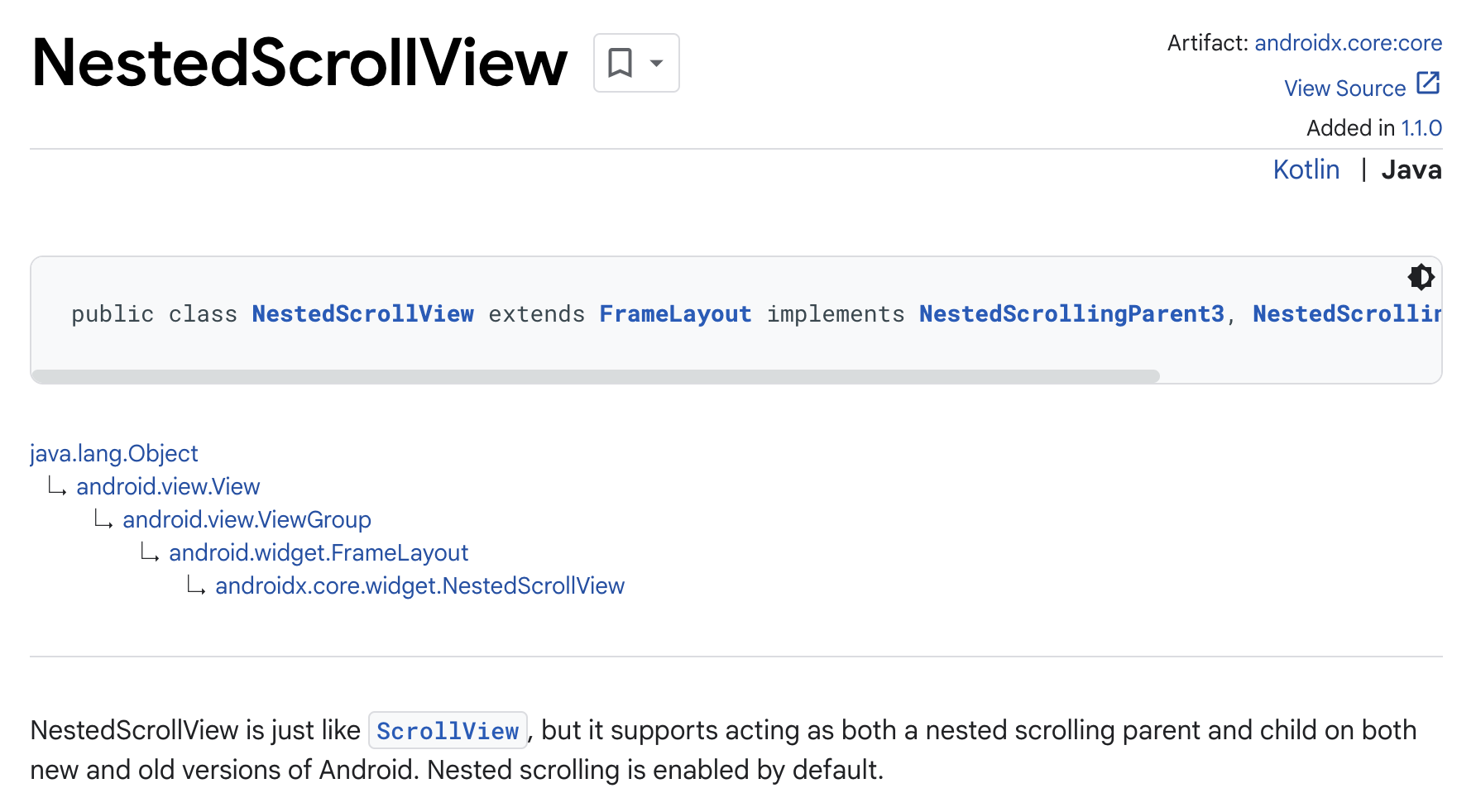1476x812 pixels.
Task: Open java.lang.Object in hierarchy
Action: click(x=114, y=453)
